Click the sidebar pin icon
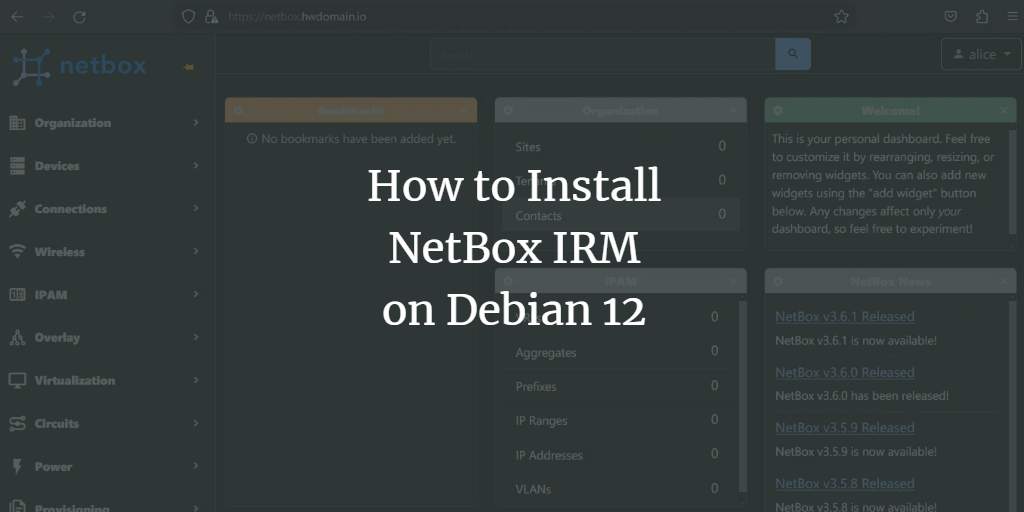1024x512 pixels. pos(189,67)
